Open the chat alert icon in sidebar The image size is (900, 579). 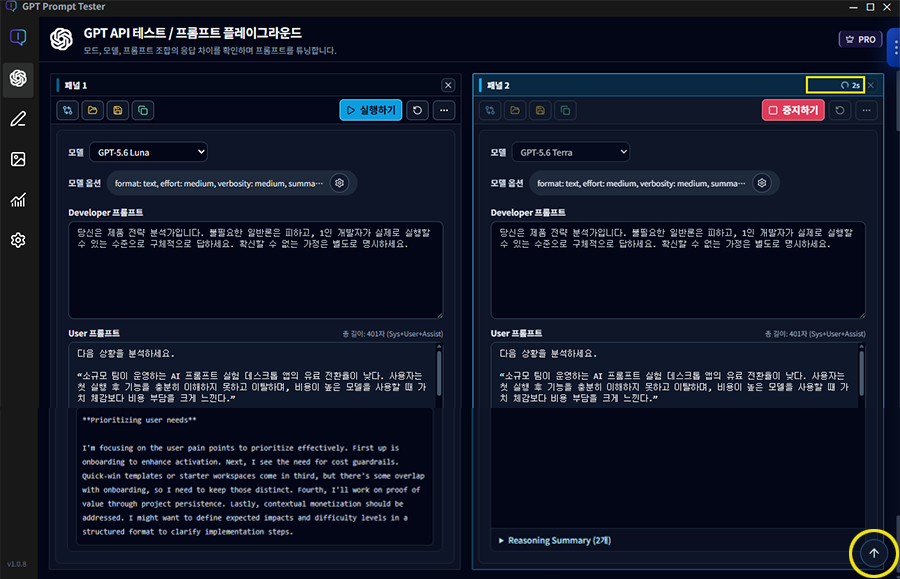coord(18,38)
